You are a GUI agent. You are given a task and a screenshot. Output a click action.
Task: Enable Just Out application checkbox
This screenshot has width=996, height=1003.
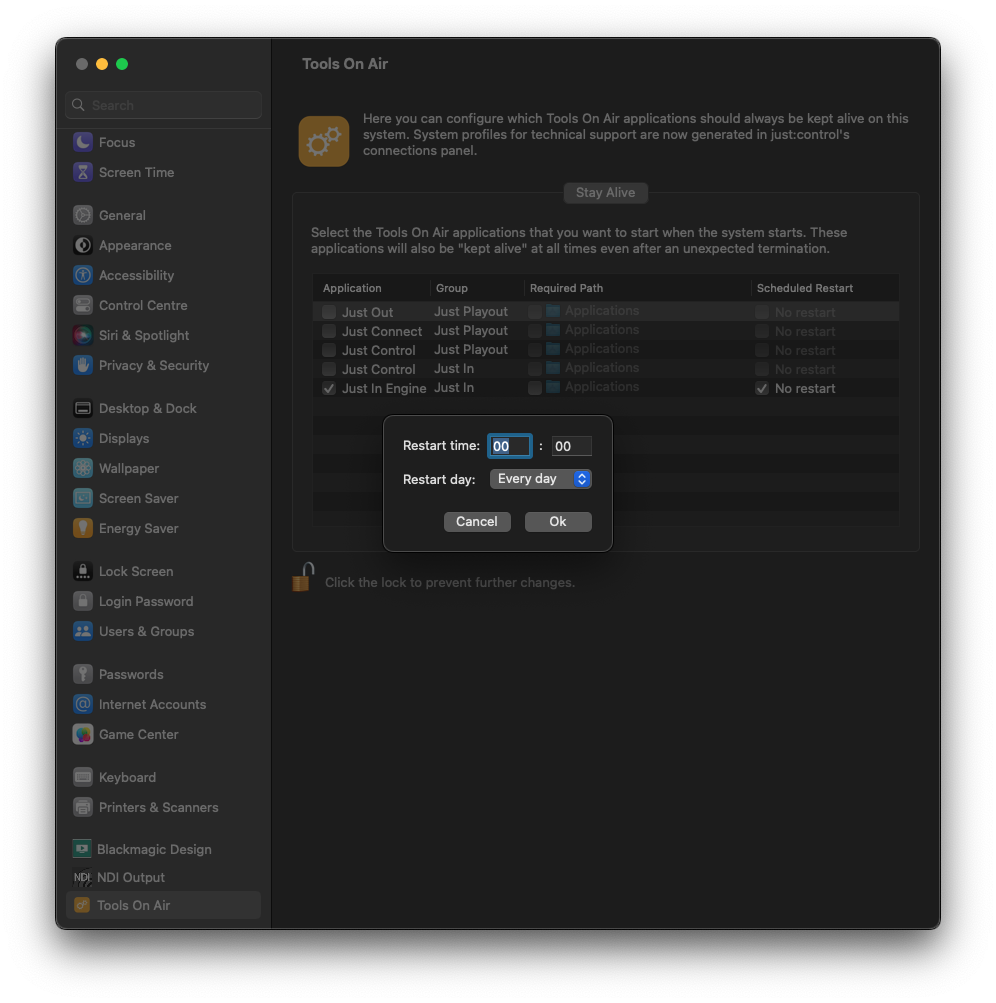(x=329, y=312)
